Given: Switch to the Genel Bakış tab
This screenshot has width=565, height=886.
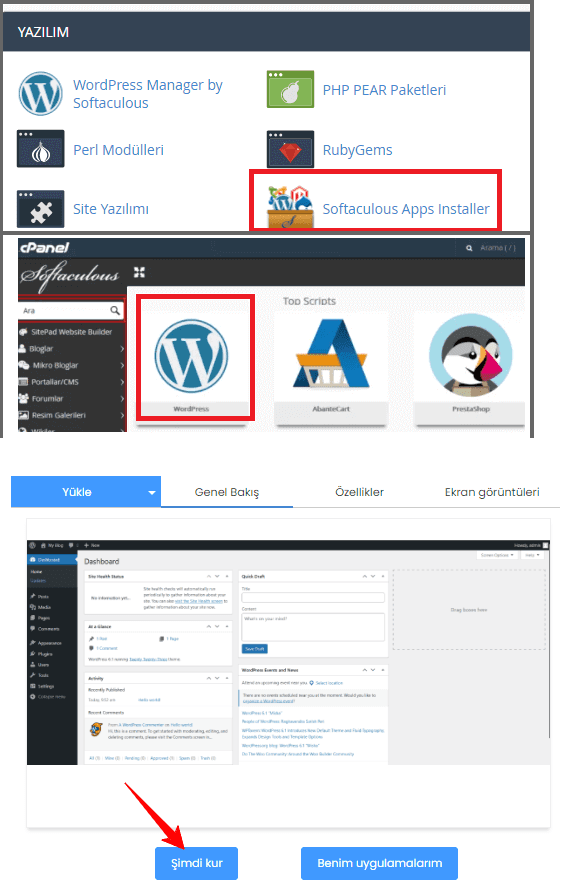Looking at the screenshot, I should (x=227, y=492).
